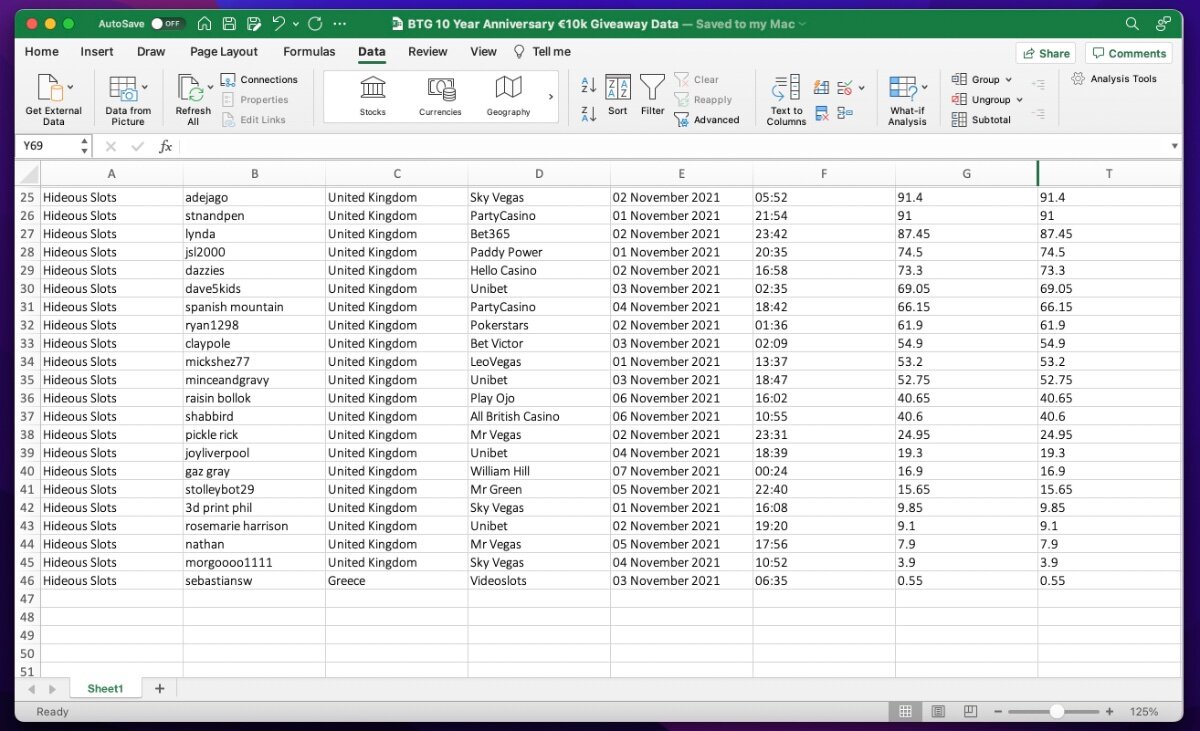Image resolution: width=1200 pixels, height=731 pixels.
Task: Click the Subtotal button
Action: tap(980, 120)
